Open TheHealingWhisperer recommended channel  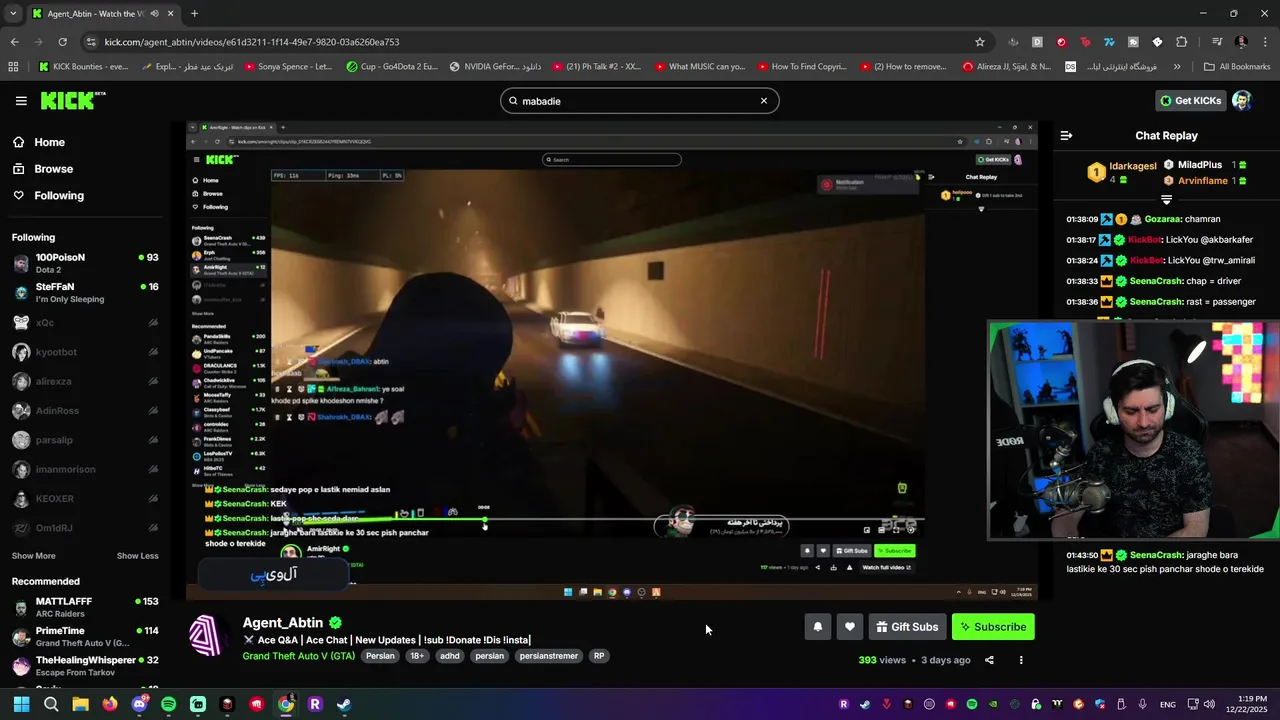pyautogui.click(x=84, y=666)
